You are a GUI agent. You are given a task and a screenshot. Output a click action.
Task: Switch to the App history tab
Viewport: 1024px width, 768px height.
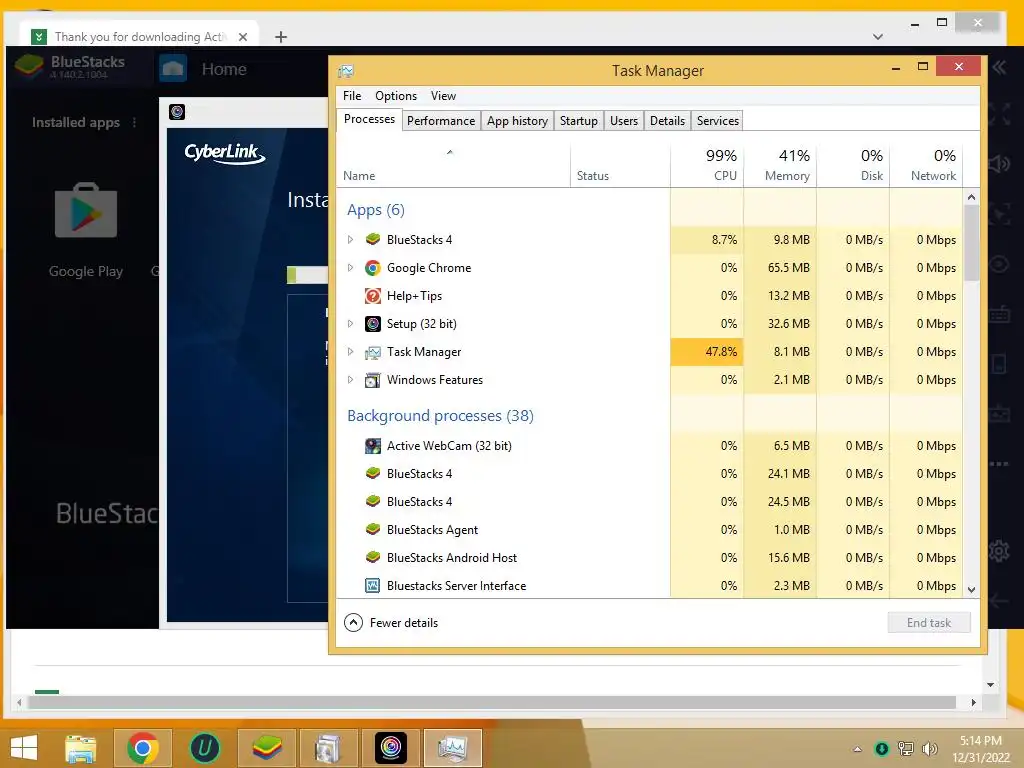coord(517,121)
